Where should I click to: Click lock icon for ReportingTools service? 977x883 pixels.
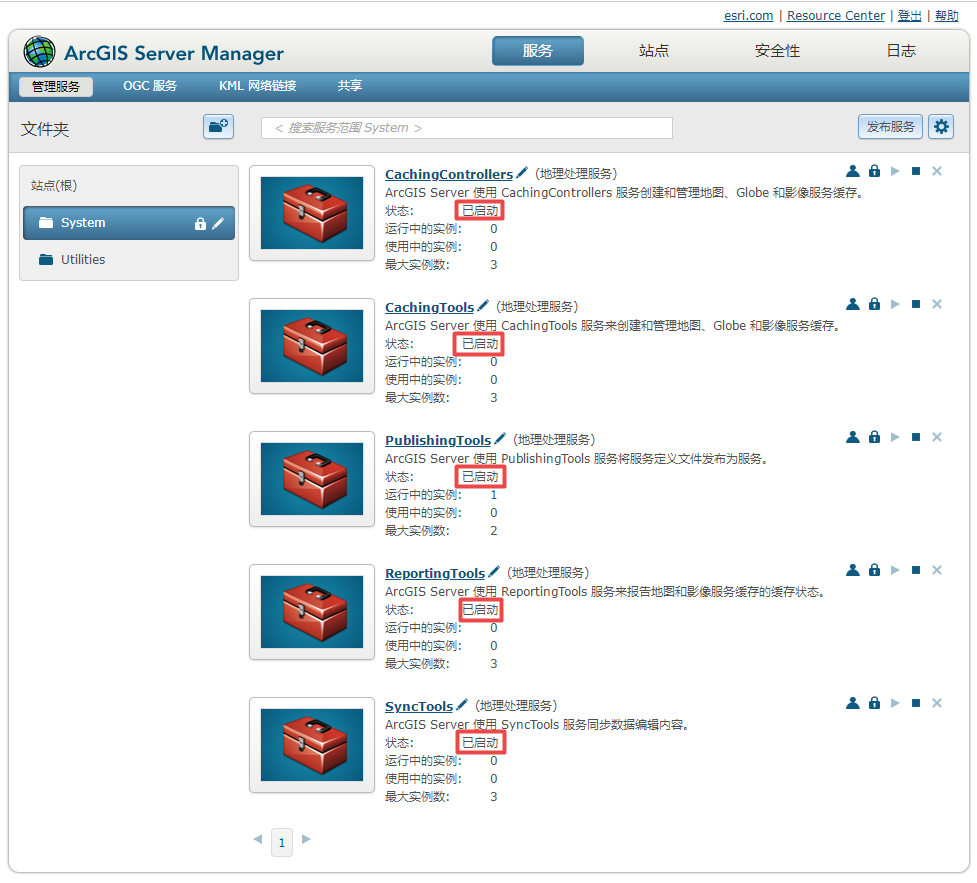874,570
